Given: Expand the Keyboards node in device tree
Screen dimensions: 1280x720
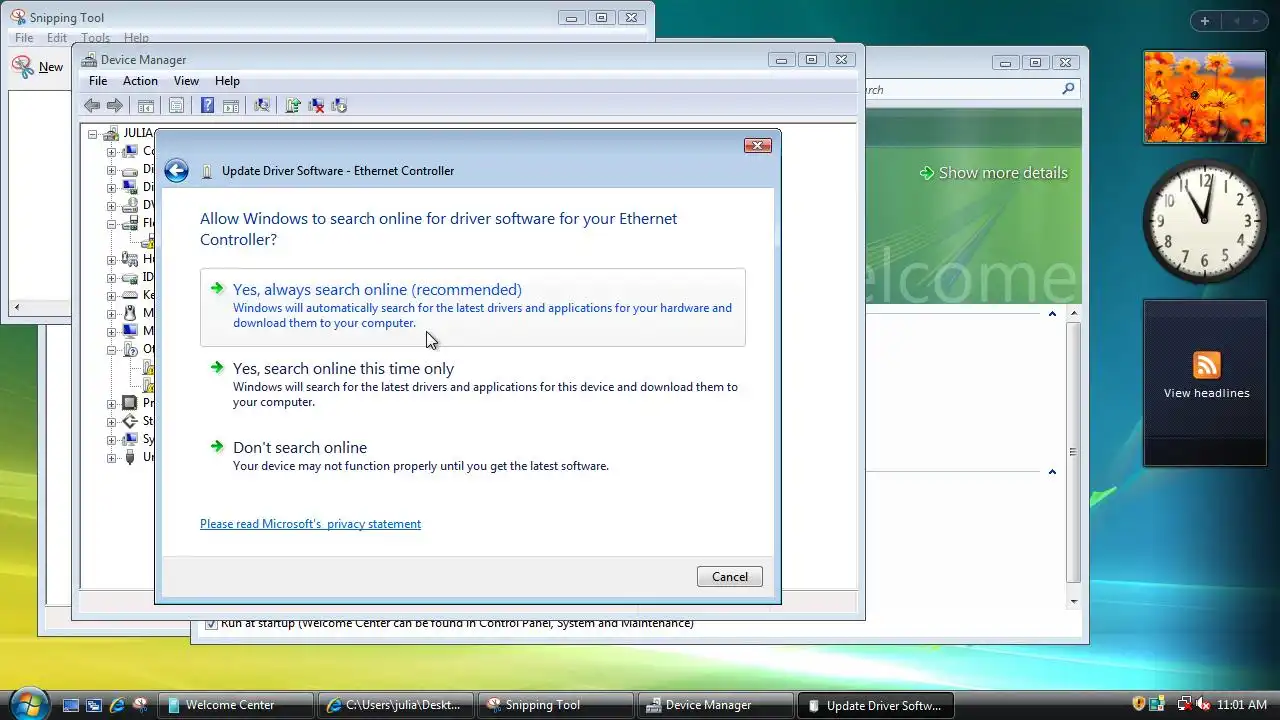Looking at the screenshot, I should coord(111,296).
